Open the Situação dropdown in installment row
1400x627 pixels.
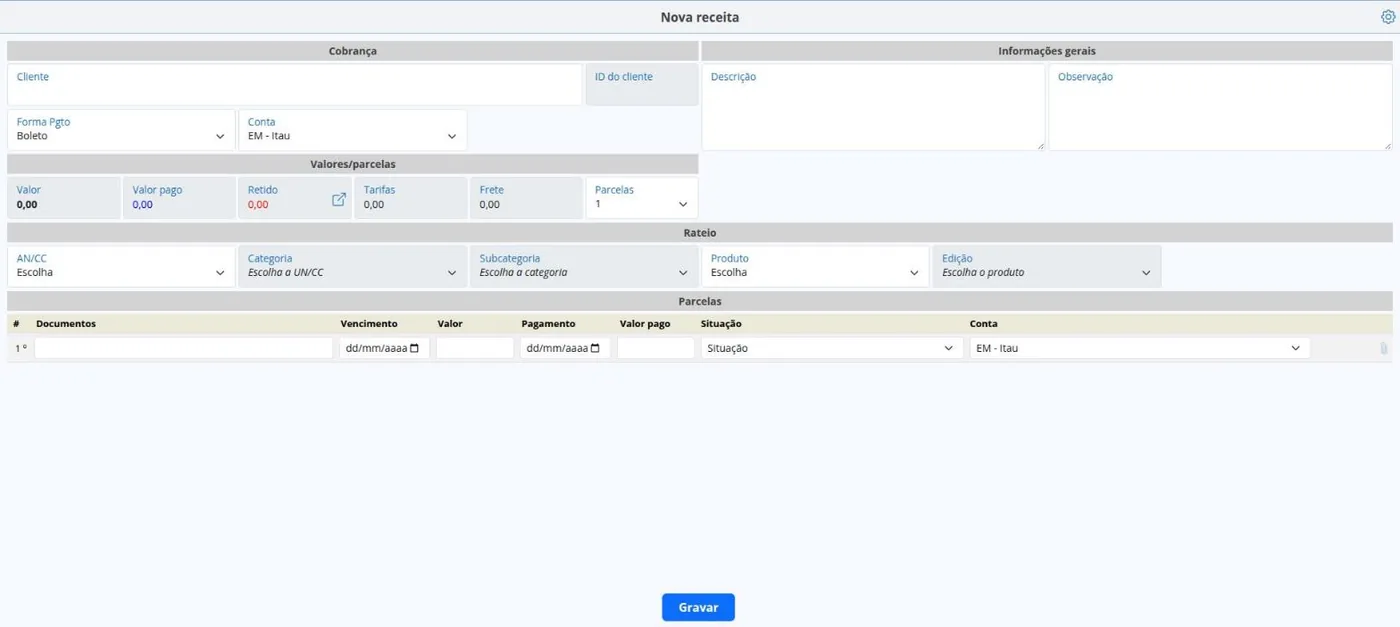831,348
